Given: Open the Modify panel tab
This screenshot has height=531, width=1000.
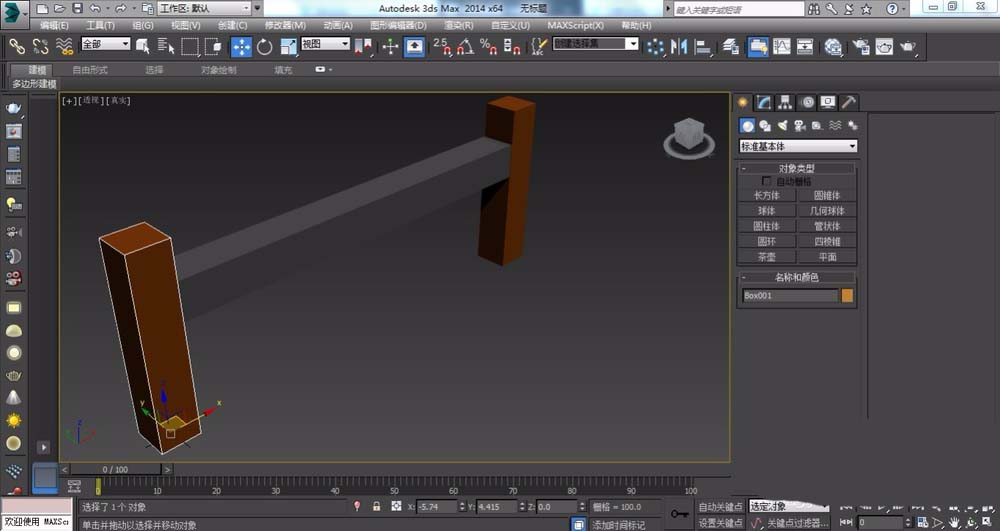Looking at the screenshot, I should pos(764,102).
